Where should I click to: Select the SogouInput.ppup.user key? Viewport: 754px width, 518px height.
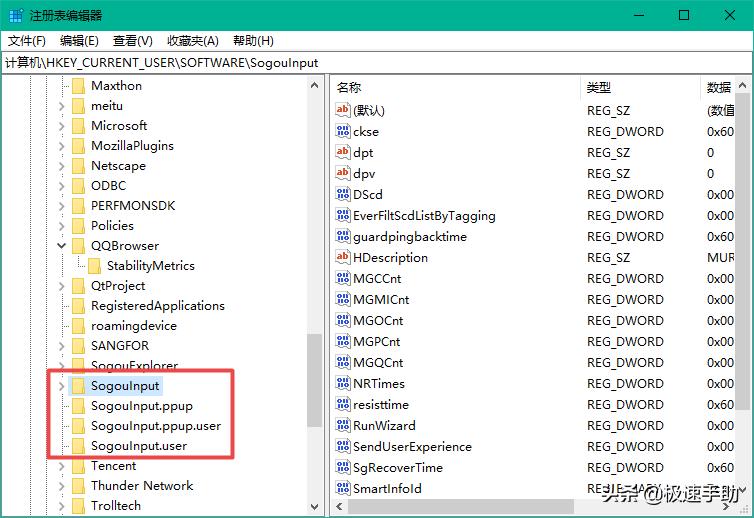point(156,426)
